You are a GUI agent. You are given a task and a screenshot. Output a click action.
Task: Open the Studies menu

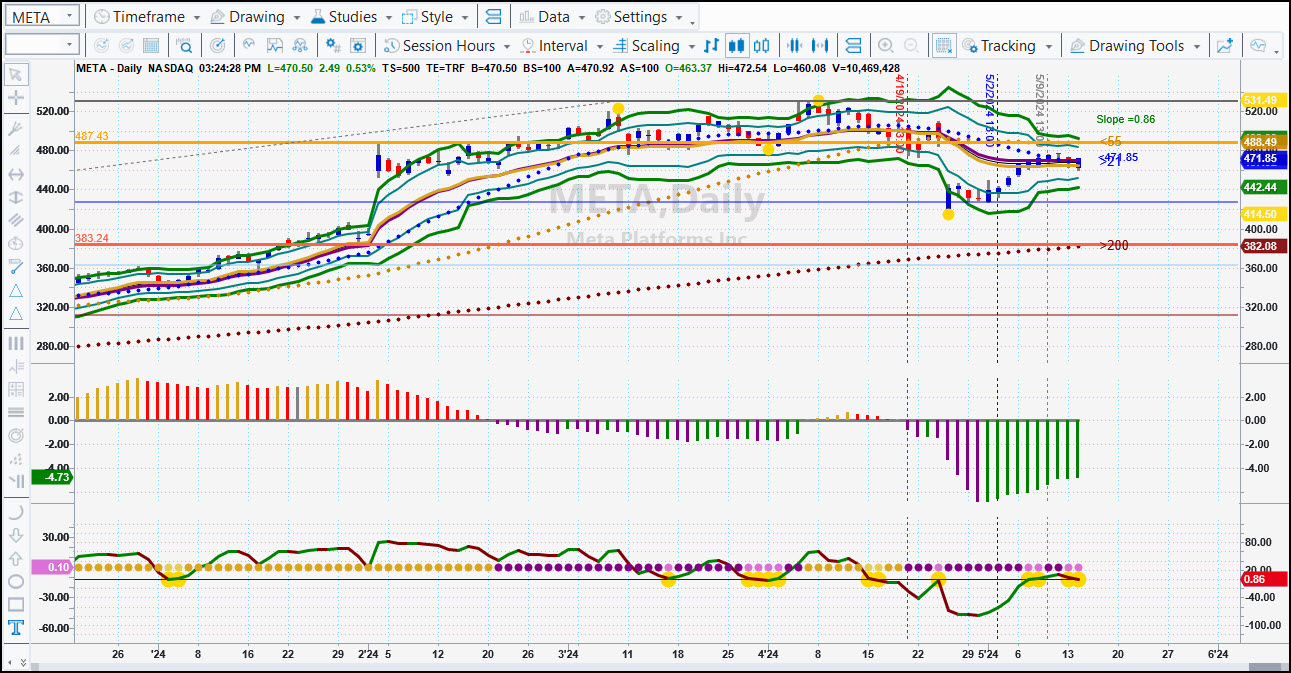tap(353, 17)
